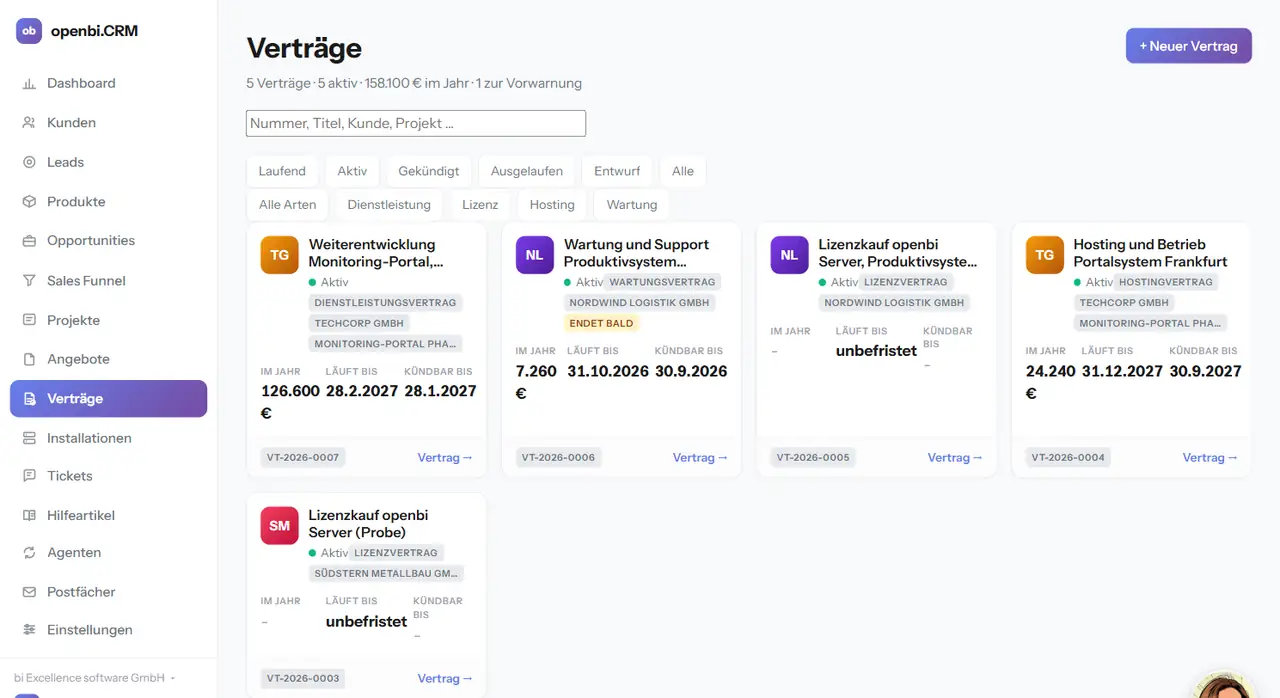The width and height of the screenshot is (1280, 698).
Task: Click the SÜDSTERN METALLBAU customer tag
Action: 386,574
